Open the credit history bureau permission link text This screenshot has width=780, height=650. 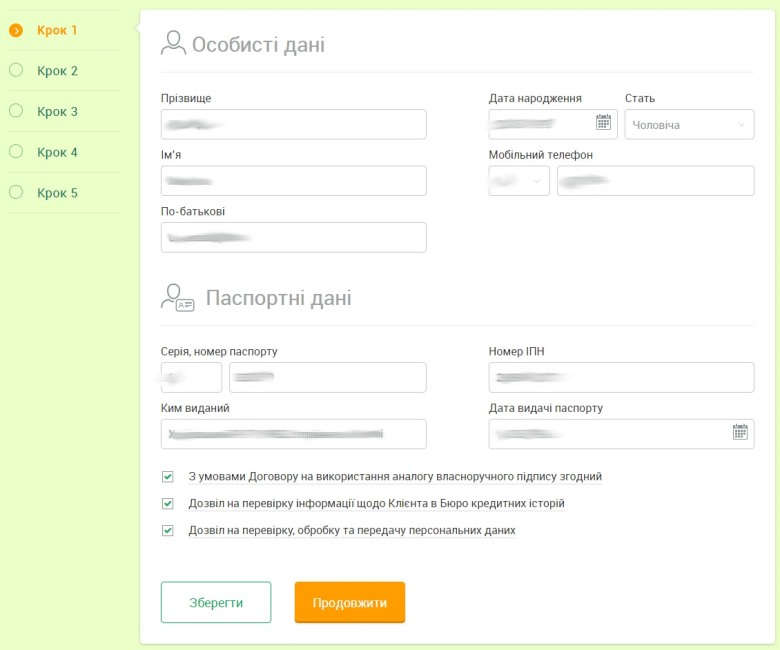pos(377,503)
